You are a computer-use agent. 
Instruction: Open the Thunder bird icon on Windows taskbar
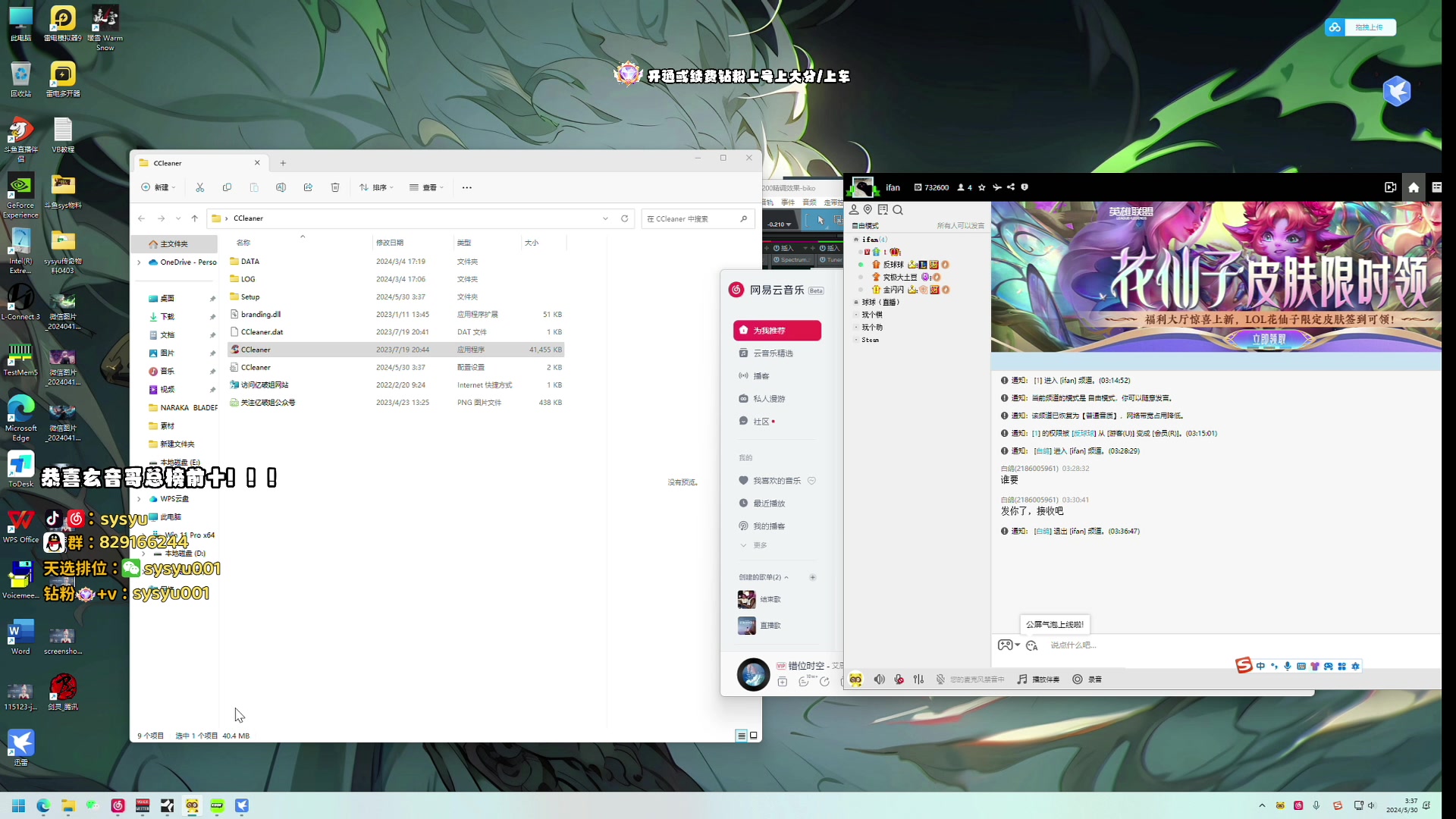click(242, 805)
